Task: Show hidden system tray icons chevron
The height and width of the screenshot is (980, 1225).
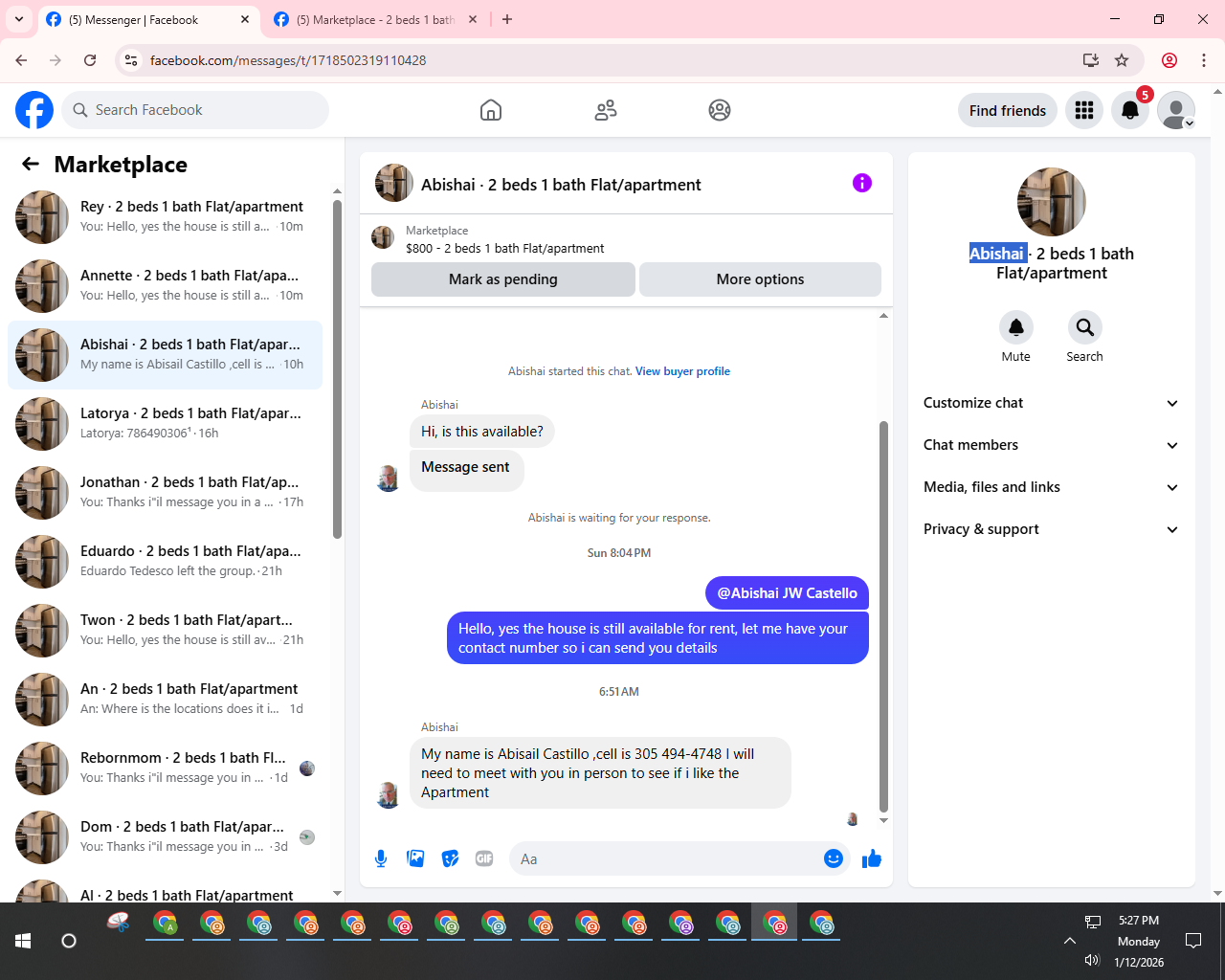Action: click(1070, 941)
